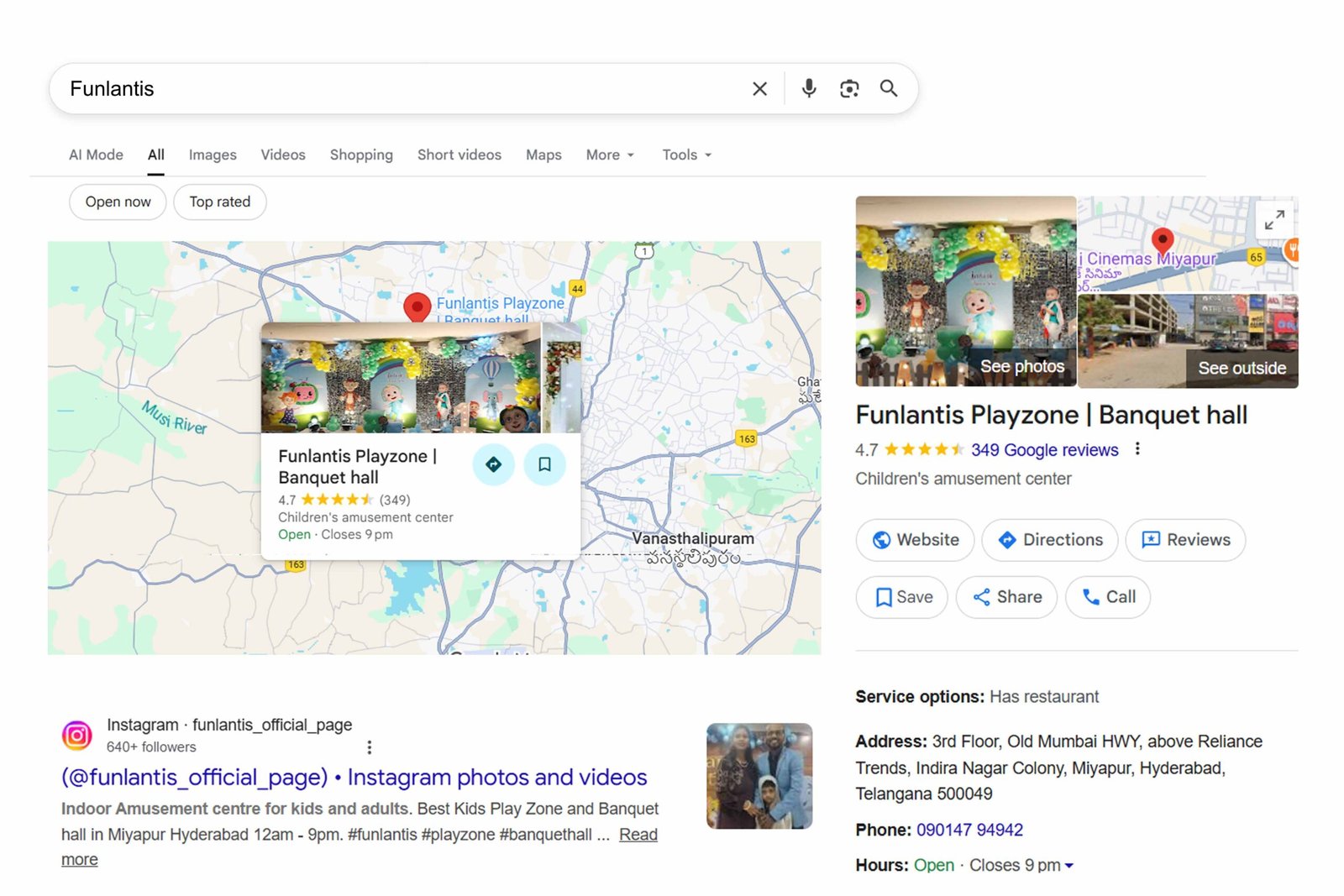This screenshot has height=896, width=1344.
Task: Open the 349 Google reviews link
Action: (x=1043, y=450)
